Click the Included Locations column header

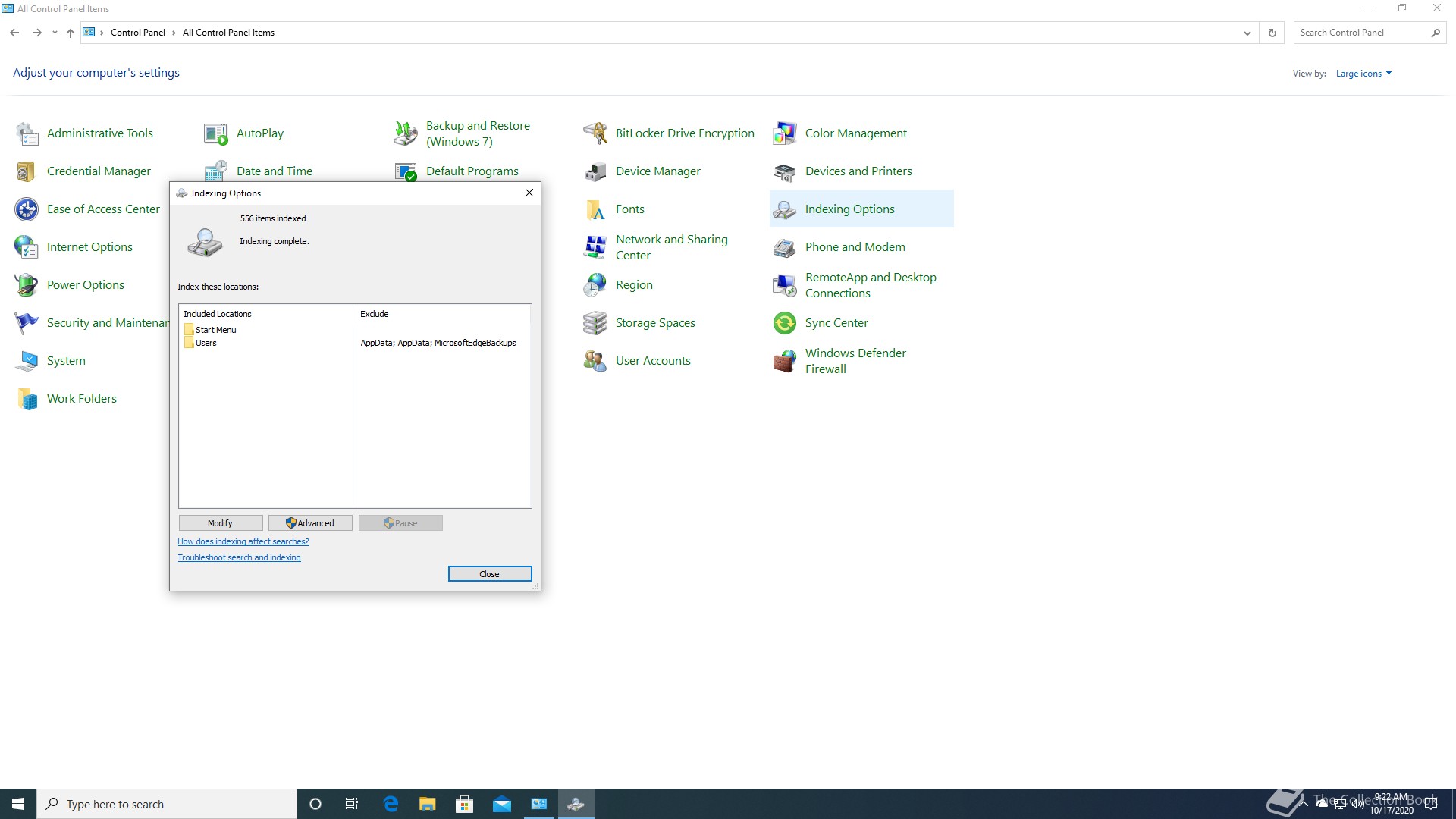pyautogui.click(x=267, y=314)
